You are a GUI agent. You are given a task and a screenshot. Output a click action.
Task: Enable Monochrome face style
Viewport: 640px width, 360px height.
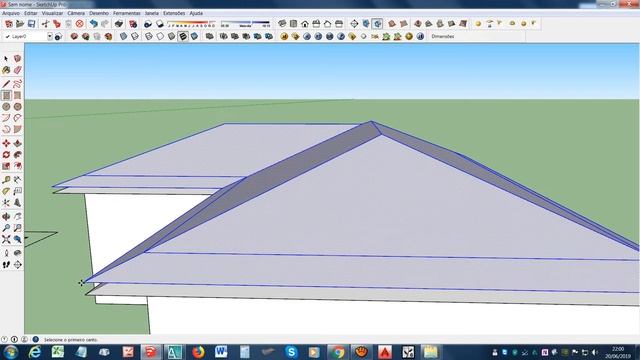coord(195,36)
